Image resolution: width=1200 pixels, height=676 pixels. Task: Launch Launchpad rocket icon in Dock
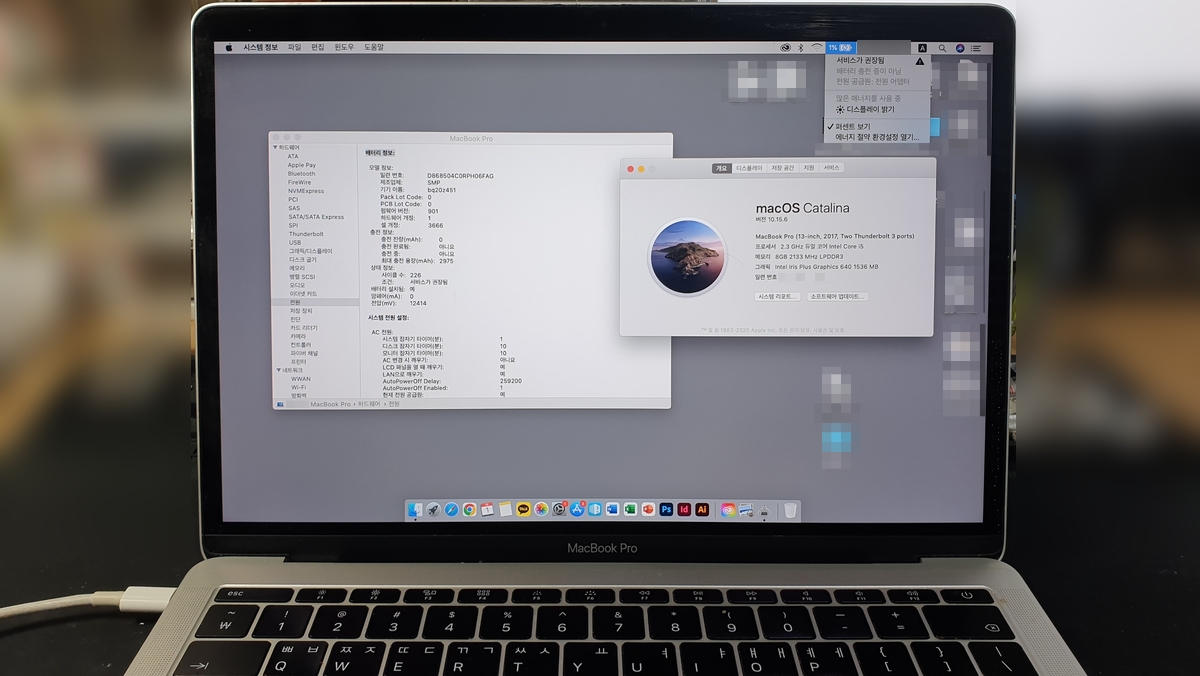[x=433, y=510]
